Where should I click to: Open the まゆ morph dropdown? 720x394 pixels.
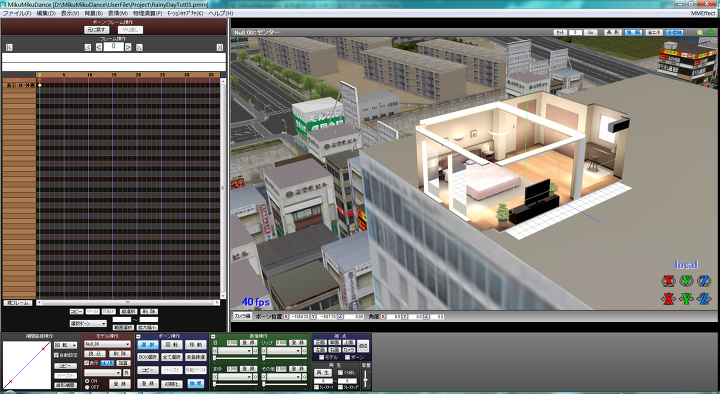234,377
